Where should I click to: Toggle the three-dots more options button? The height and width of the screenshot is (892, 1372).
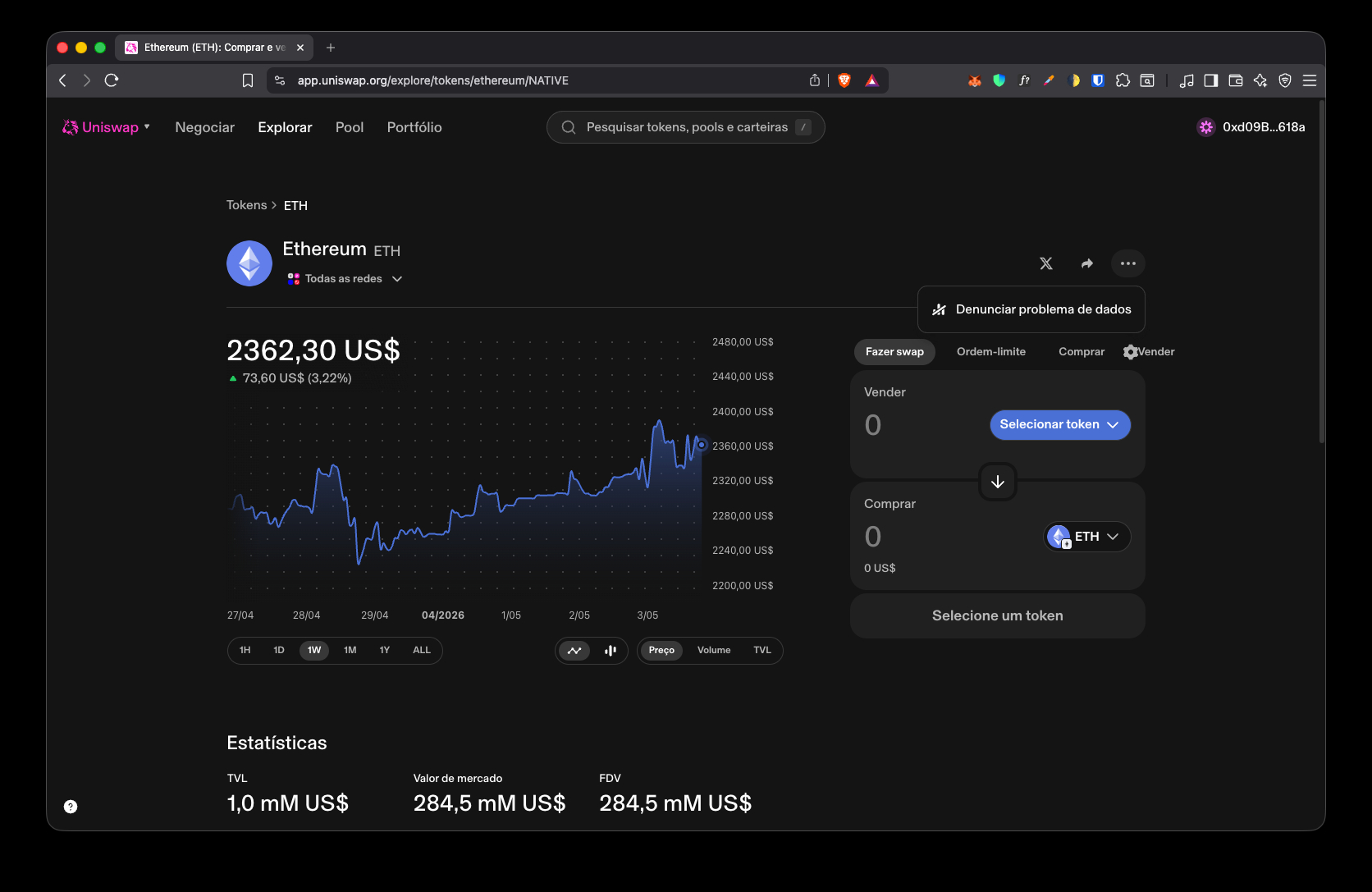coord(1128,263)
